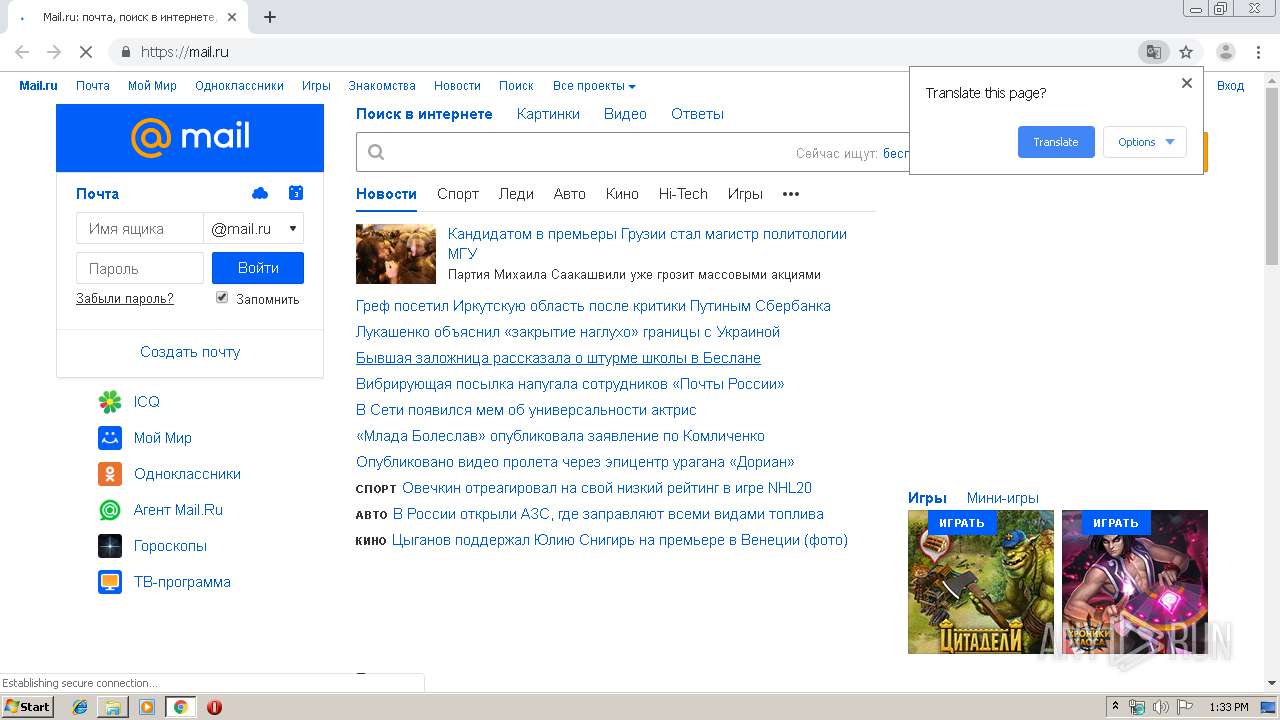Open news about Греф посетил Иркутскую область
Viewport: 1280px width, 720px height.
(593, 306)
